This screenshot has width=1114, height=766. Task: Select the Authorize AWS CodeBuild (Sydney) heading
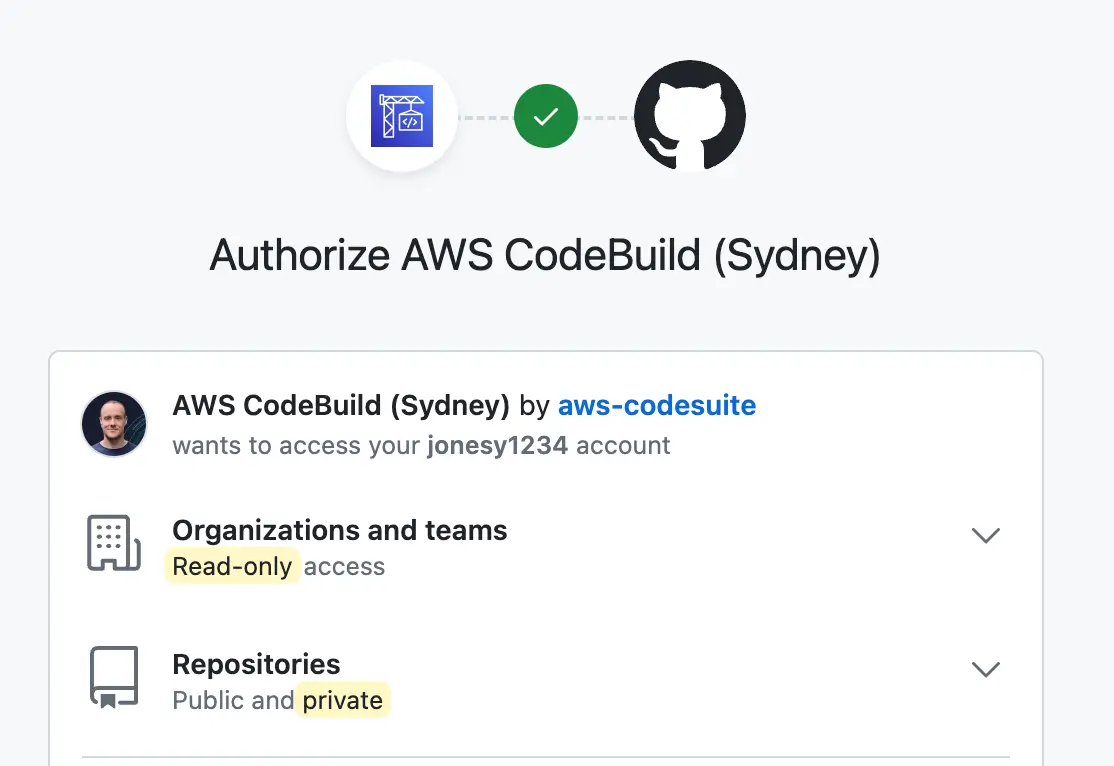click(544, 256)
